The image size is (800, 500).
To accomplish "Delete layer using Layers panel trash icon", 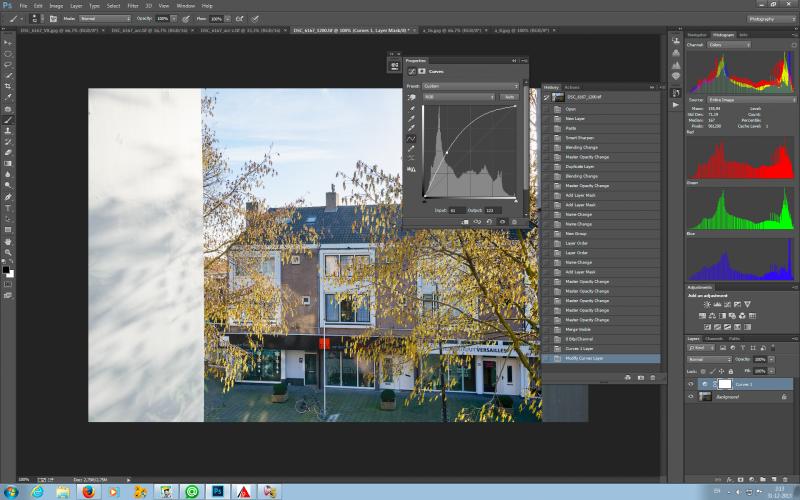I will [785, 480].
